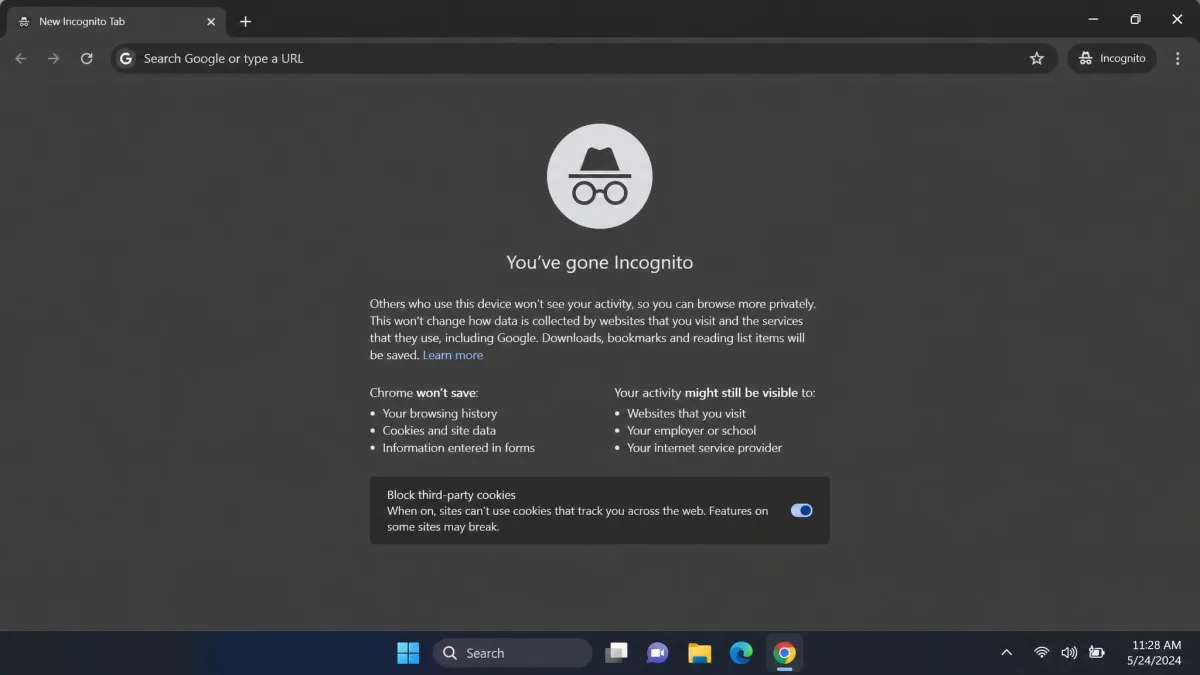
Task: Click the Google G icon in the address bar
Action: [x=126, y=59]
